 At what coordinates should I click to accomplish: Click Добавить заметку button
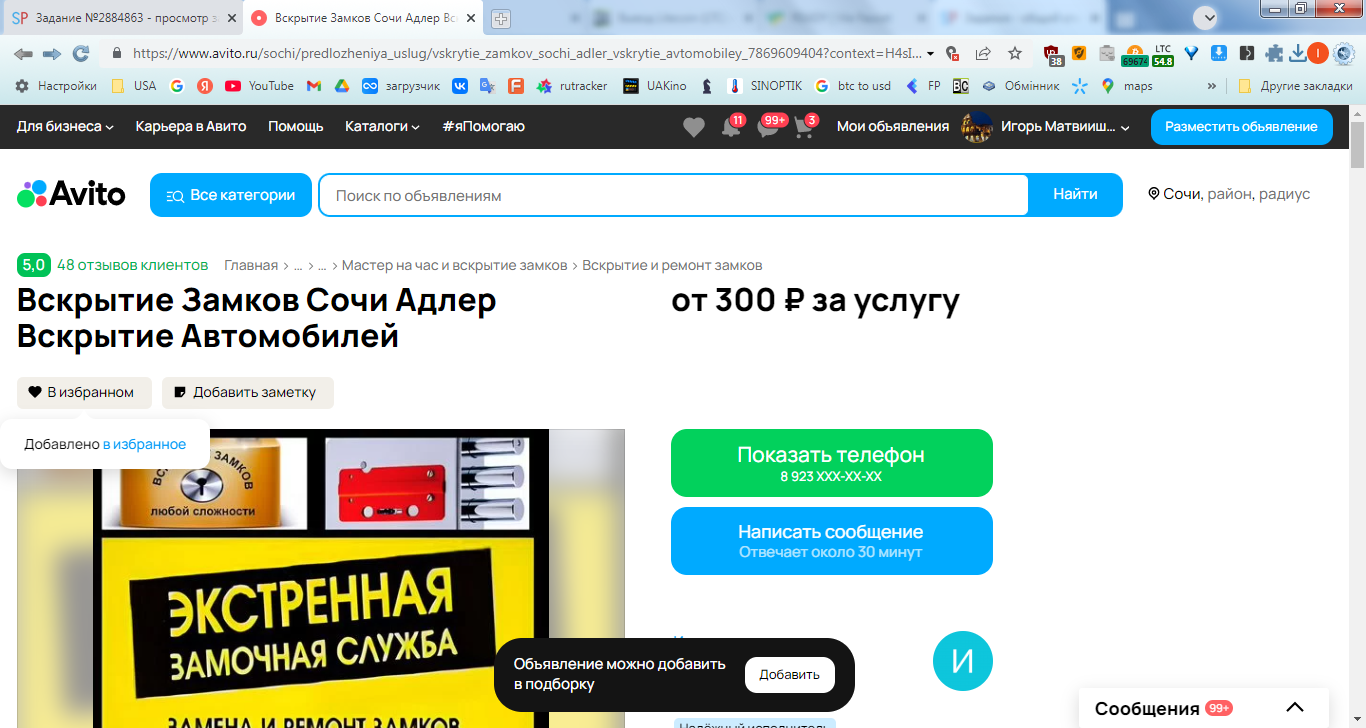pos(248,392)
